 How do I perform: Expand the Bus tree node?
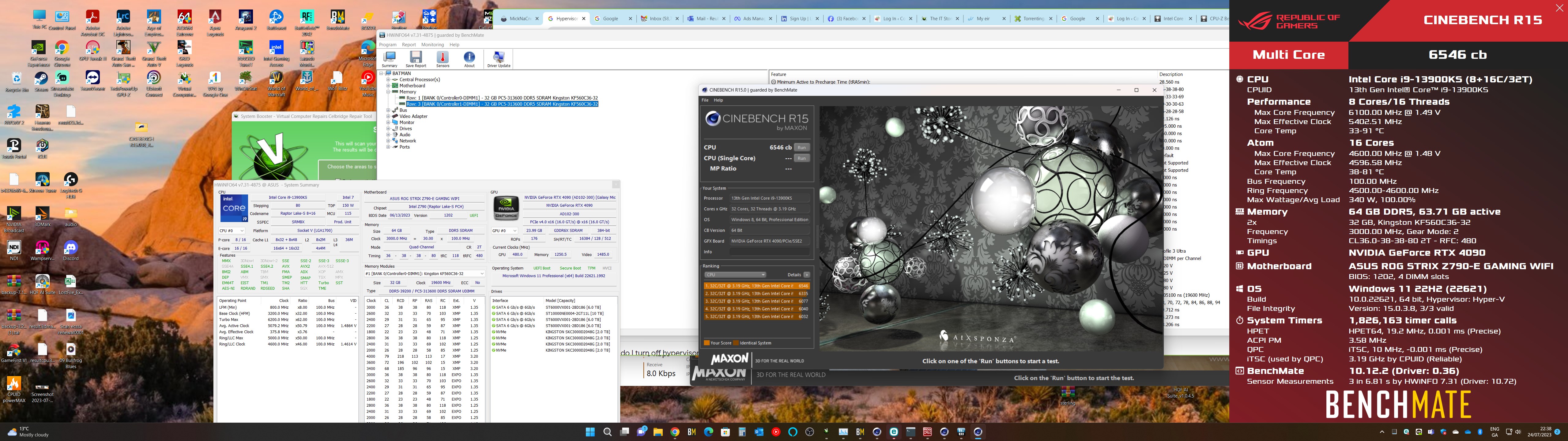[x=388, y=110]
